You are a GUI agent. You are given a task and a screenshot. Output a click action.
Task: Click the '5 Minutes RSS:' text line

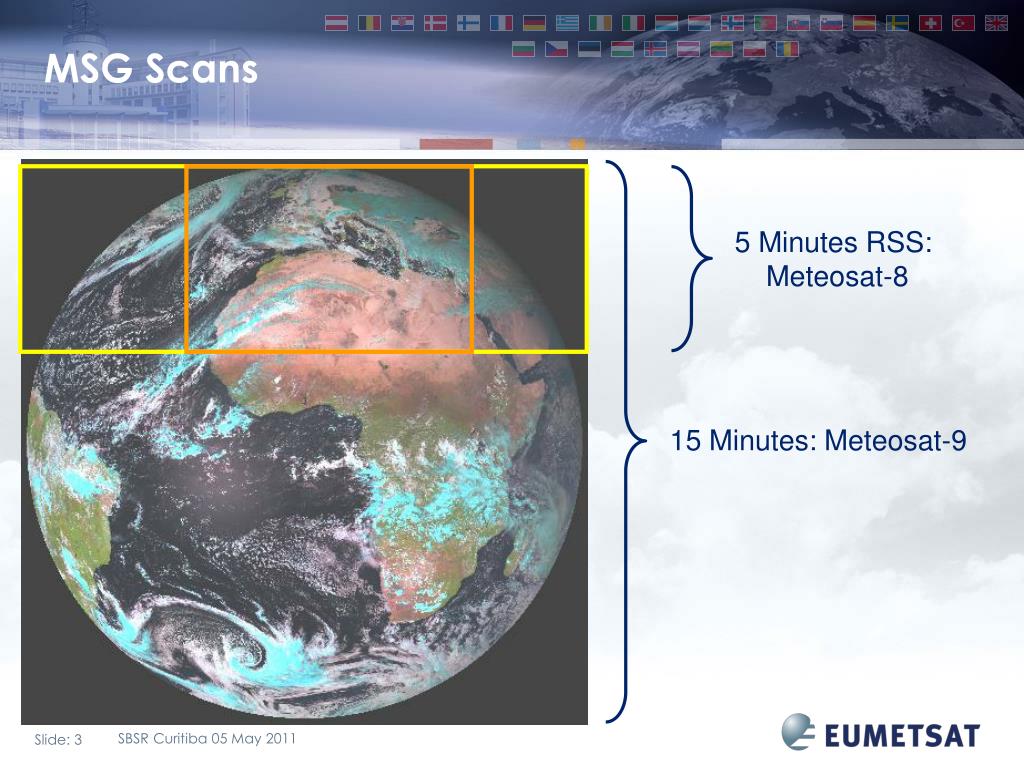pyautogui.click(x=833, y=242)
